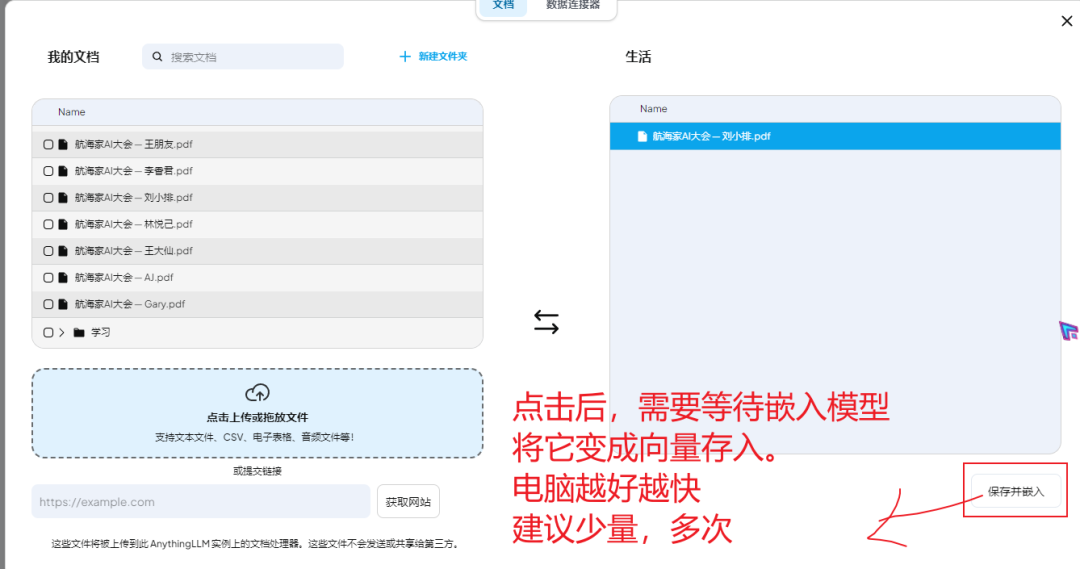Select file name 航海家AI大会—林悦己.pdf
The height and width of the screenshot is (569, 1080).
pyautogui.click(x=134, y=225)
